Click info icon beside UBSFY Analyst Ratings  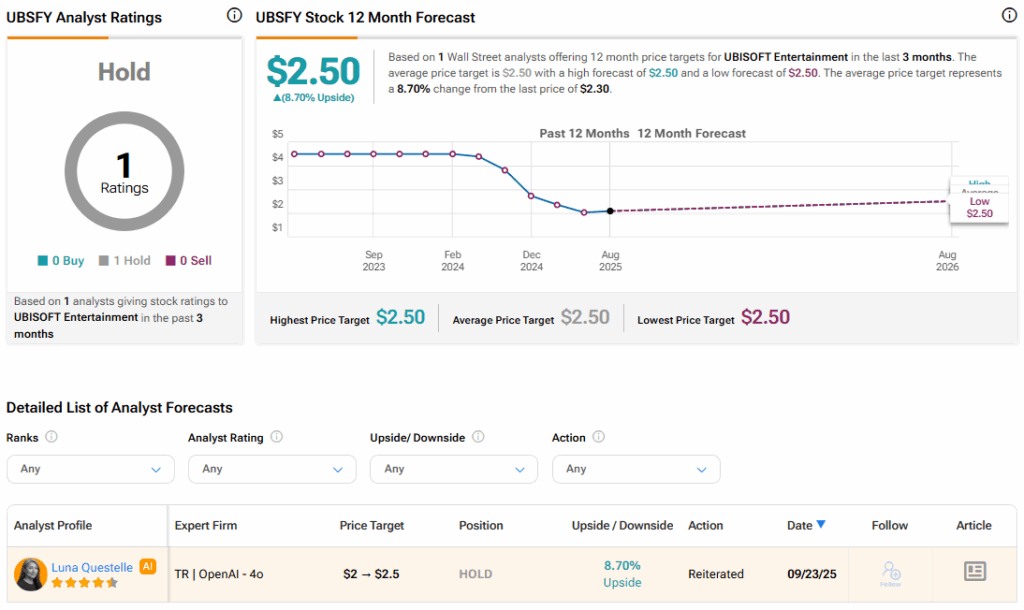pos(234,15)
